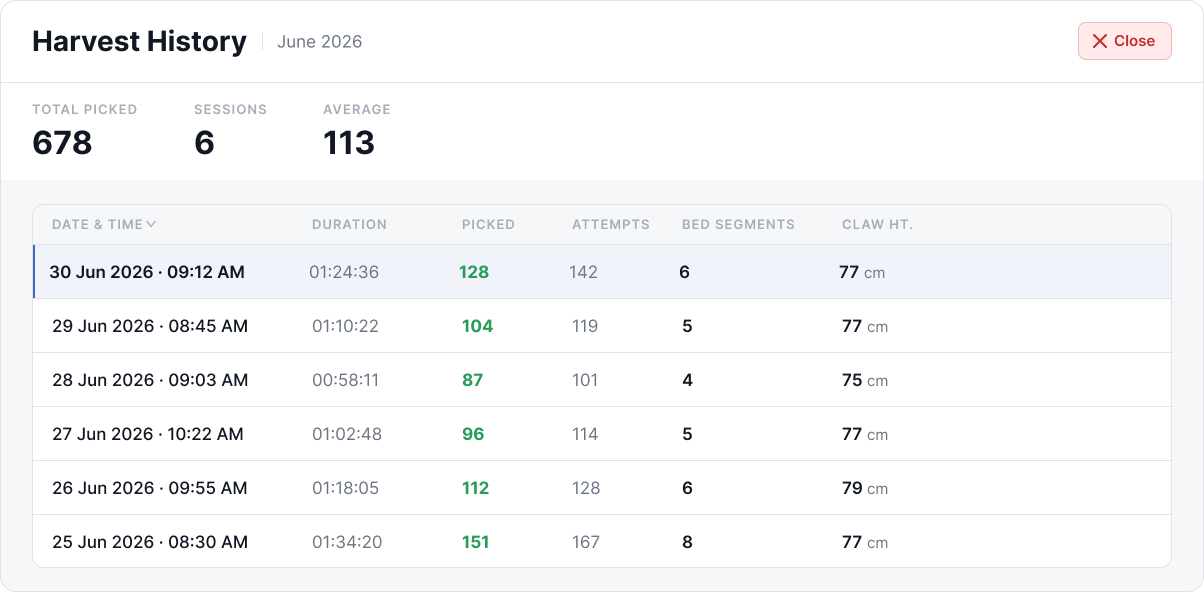
Task: Click the June 2026 subtitle
Action: 320,41
